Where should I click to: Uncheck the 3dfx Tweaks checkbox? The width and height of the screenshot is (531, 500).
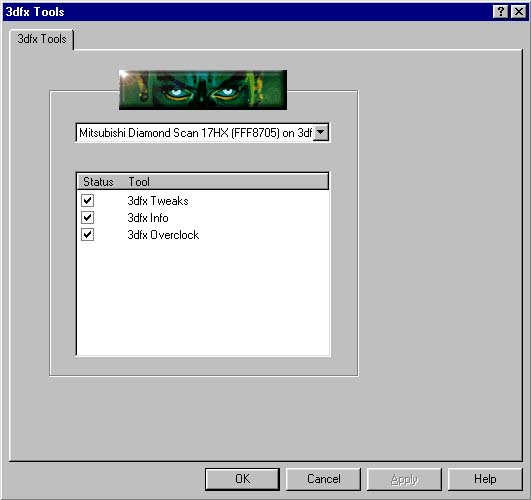click(x=88, y=200)
